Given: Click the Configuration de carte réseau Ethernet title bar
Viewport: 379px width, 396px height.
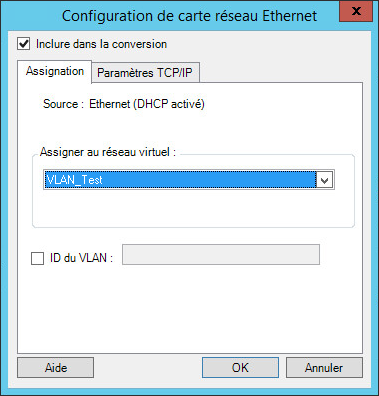Looking at the screenshot, I should point(189,16).
